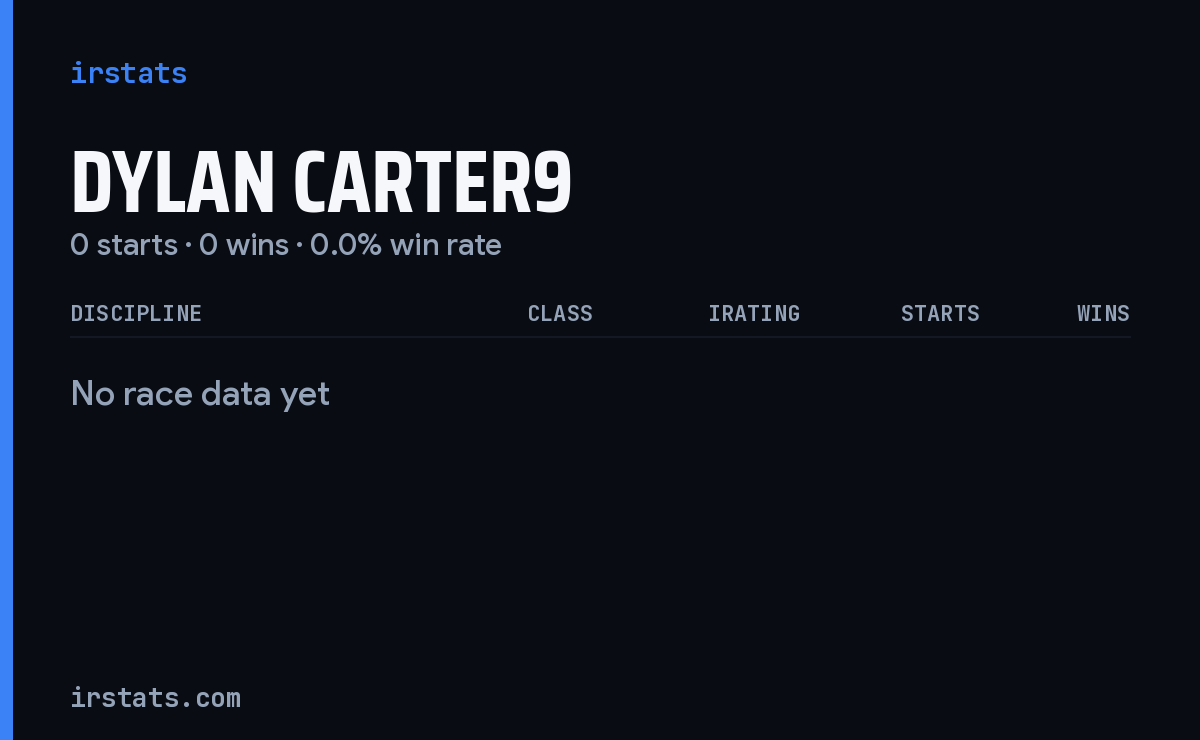Sort by the WINS column header
This screenshot has width=1200, height=740.
1103,314
